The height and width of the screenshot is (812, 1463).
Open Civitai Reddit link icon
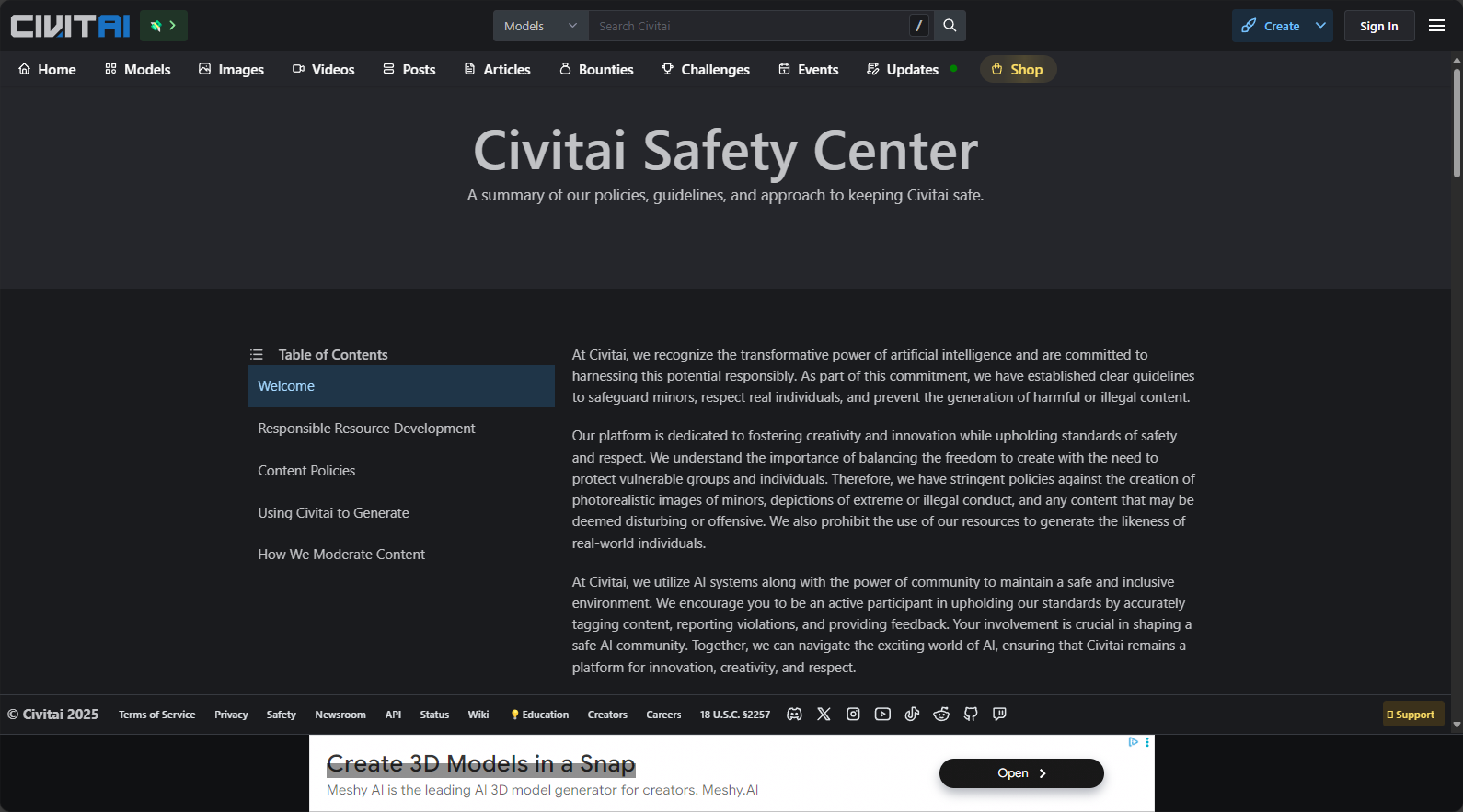941,715
